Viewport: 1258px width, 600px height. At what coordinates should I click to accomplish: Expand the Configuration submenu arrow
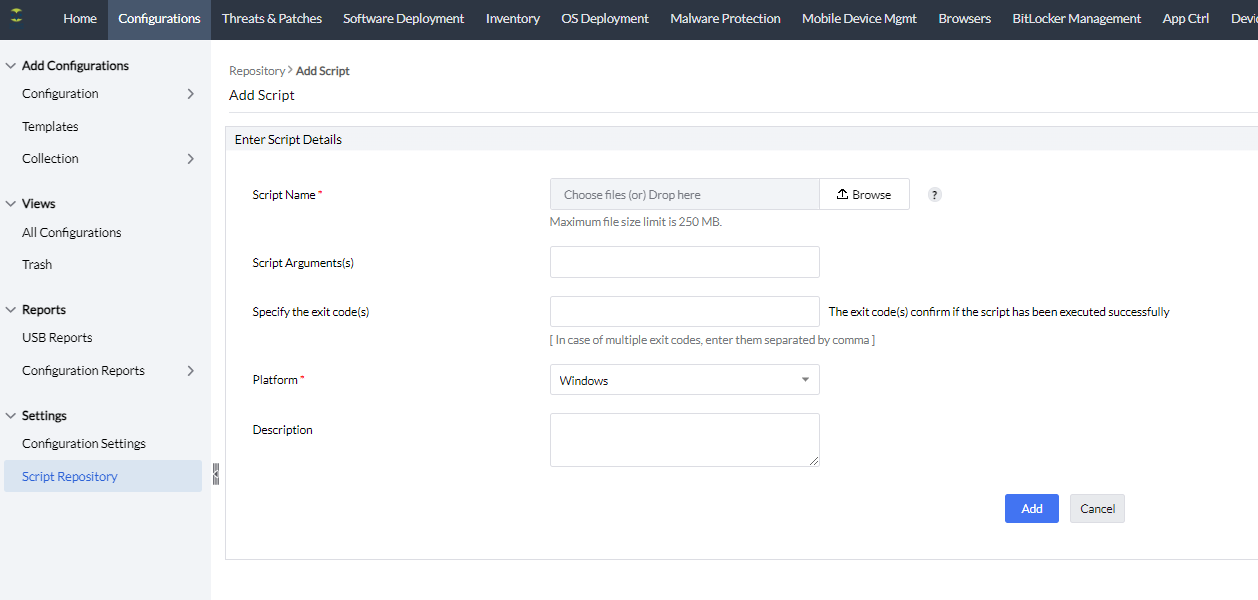click(x=191, y=94)
